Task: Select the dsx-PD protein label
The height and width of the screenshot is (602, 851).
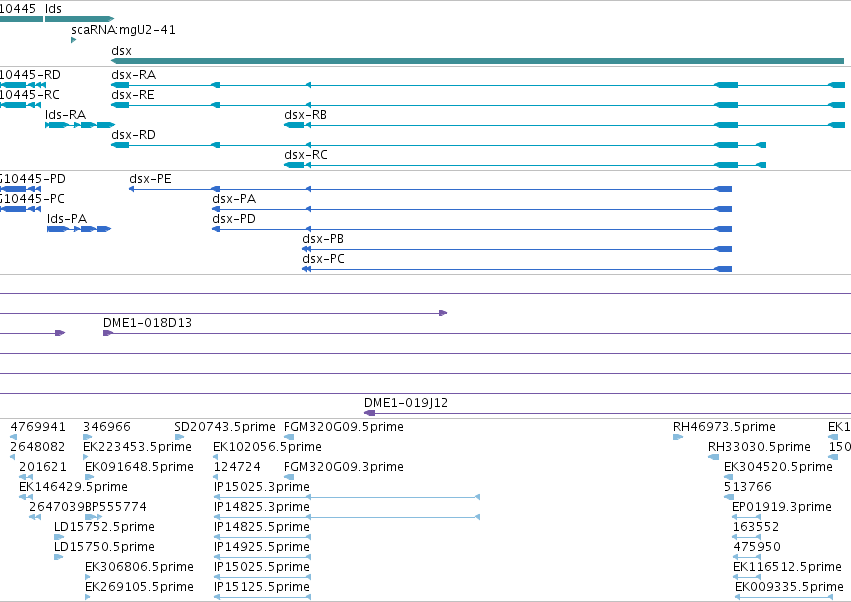Action: pos(234,219)
